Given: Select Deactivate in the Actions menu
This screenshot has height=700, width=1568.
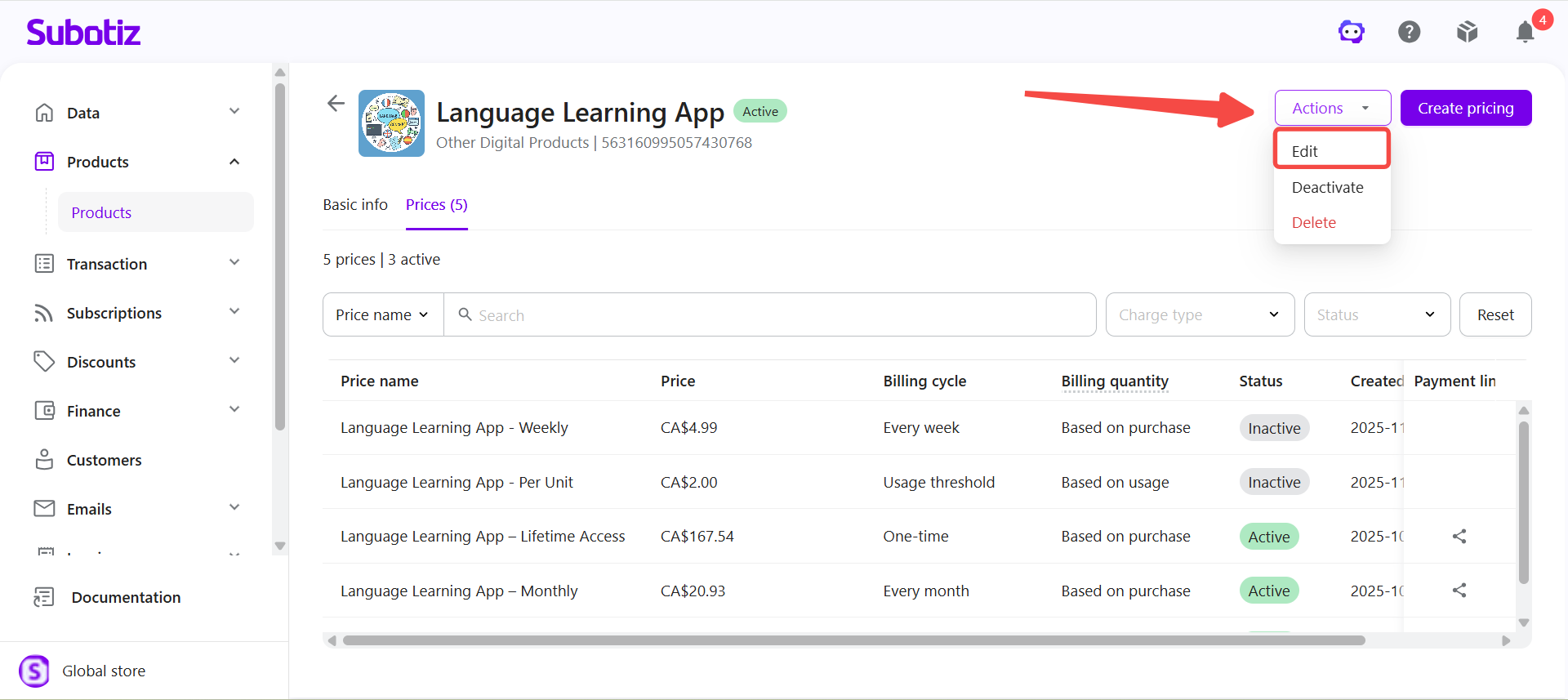Looking at the screenshot, I should pos(1328,187).
